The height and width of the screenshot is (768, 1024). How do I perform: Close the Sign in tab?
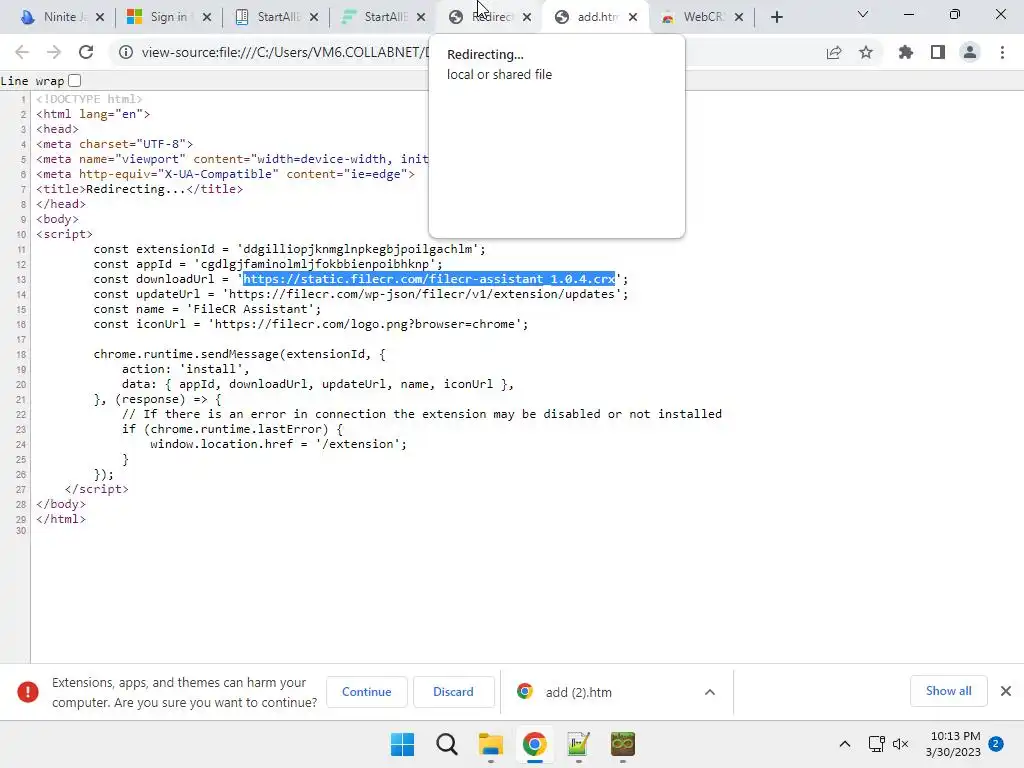coord(207,17)
